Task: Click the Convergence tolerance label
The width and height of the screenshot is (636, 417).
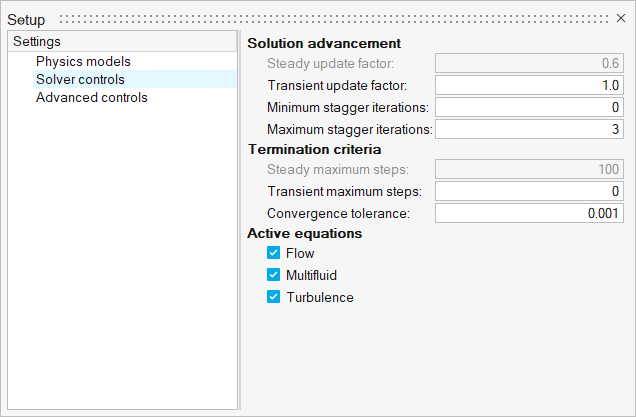Action: 339,213
